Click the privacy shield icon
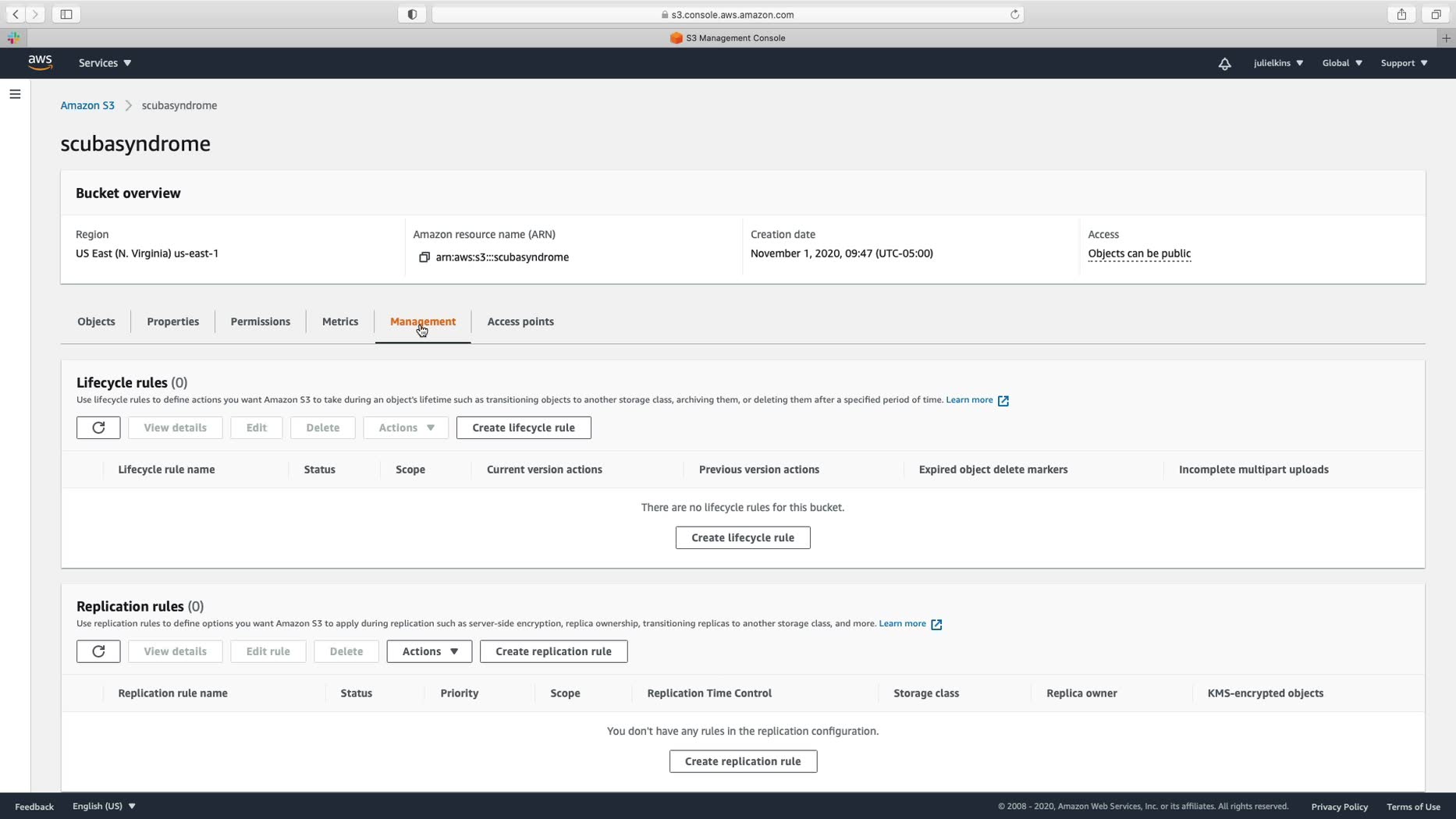The width and height of the screenshot is (1456, 819). click(413, 14)
